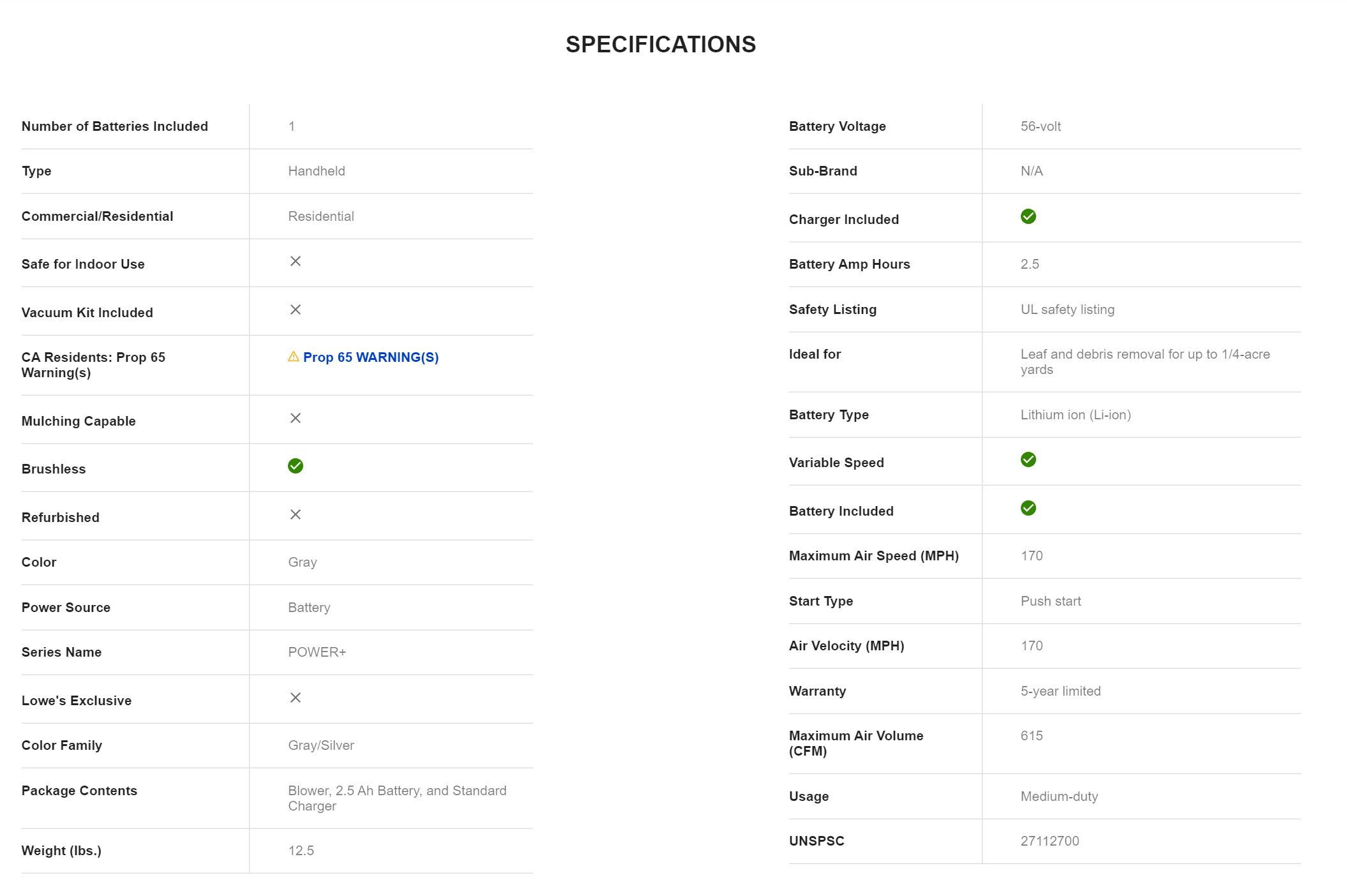This screenshot has height=896, width=1347.
Task: Click the X mark for Lowe's Exclusive
Action: click(296, 698)
